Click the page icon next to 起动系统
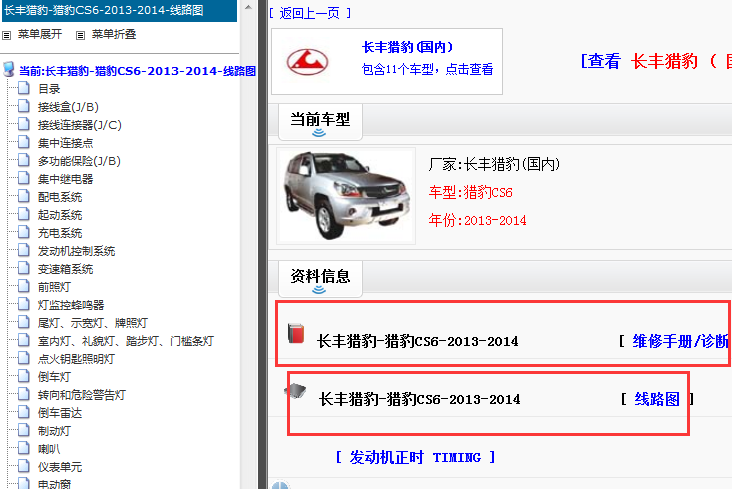Image resolution: width=732 pixels, height=489 pixels. tap(24, 214)
